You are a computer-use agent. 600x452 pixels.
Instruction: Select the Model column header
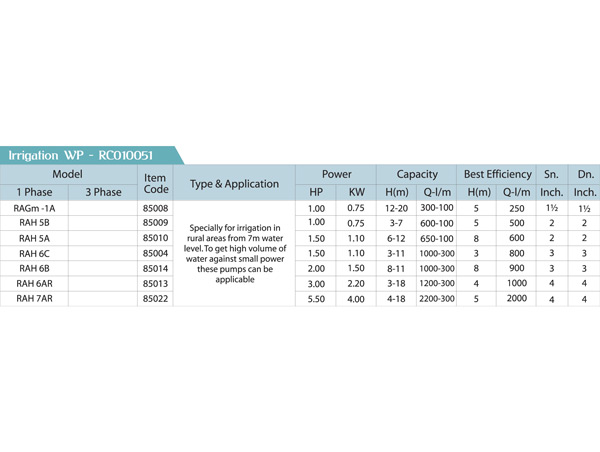click(x=67, y=174)
